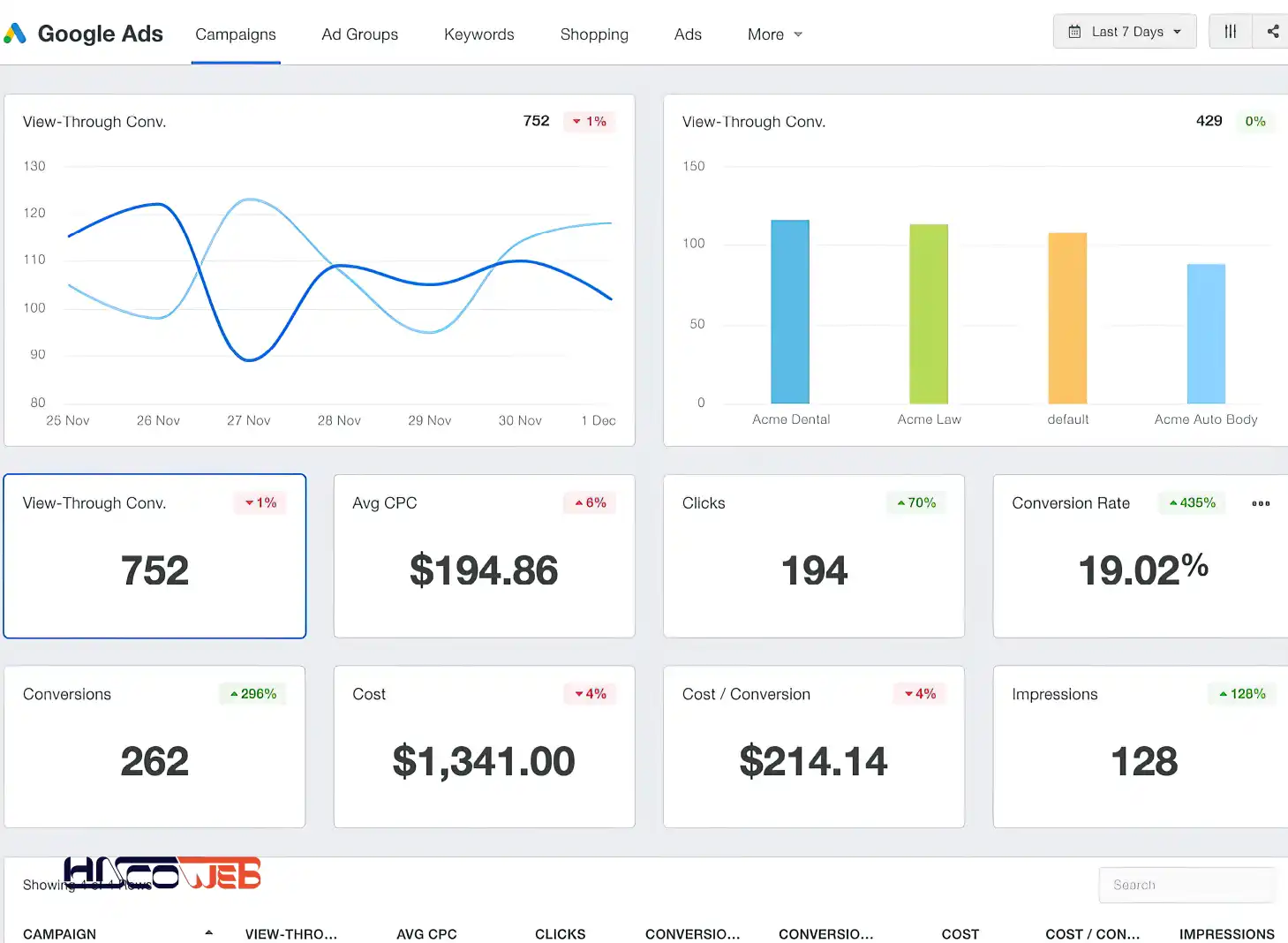
Task: Click the 70% badge on Clicks card
Action: 916,503
